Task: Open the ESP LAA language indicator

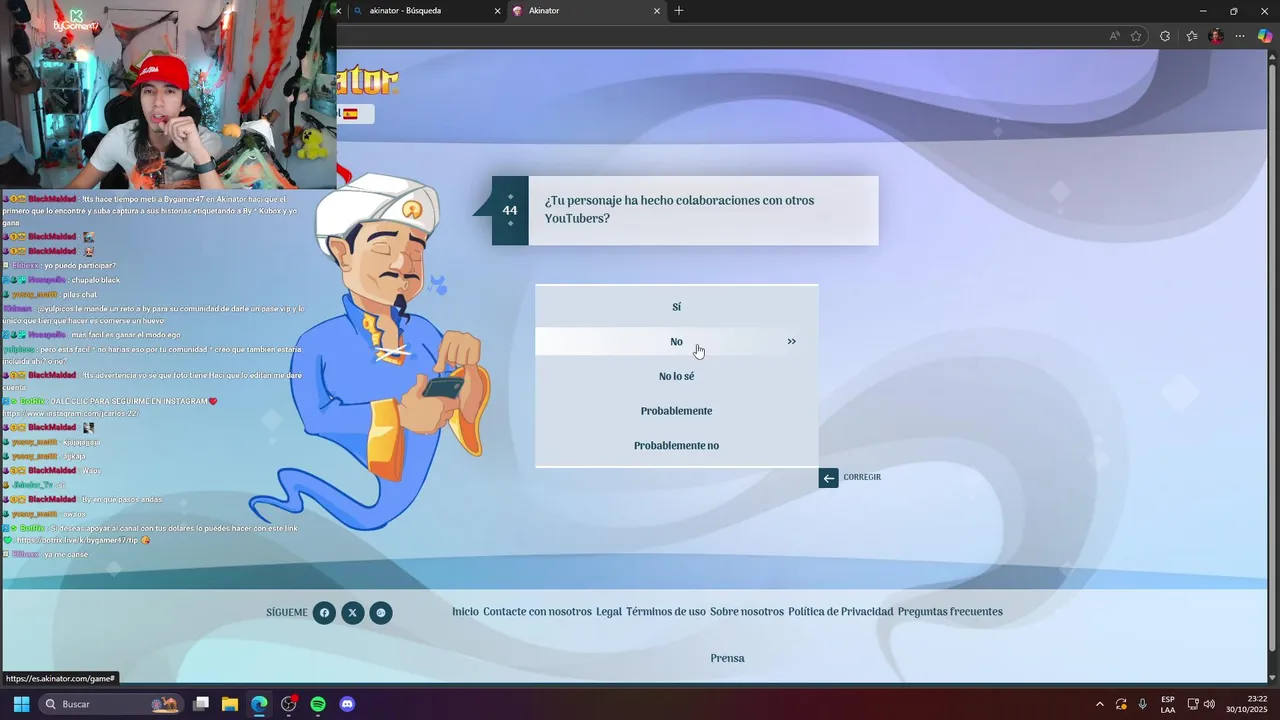Action: (1168, 704)
